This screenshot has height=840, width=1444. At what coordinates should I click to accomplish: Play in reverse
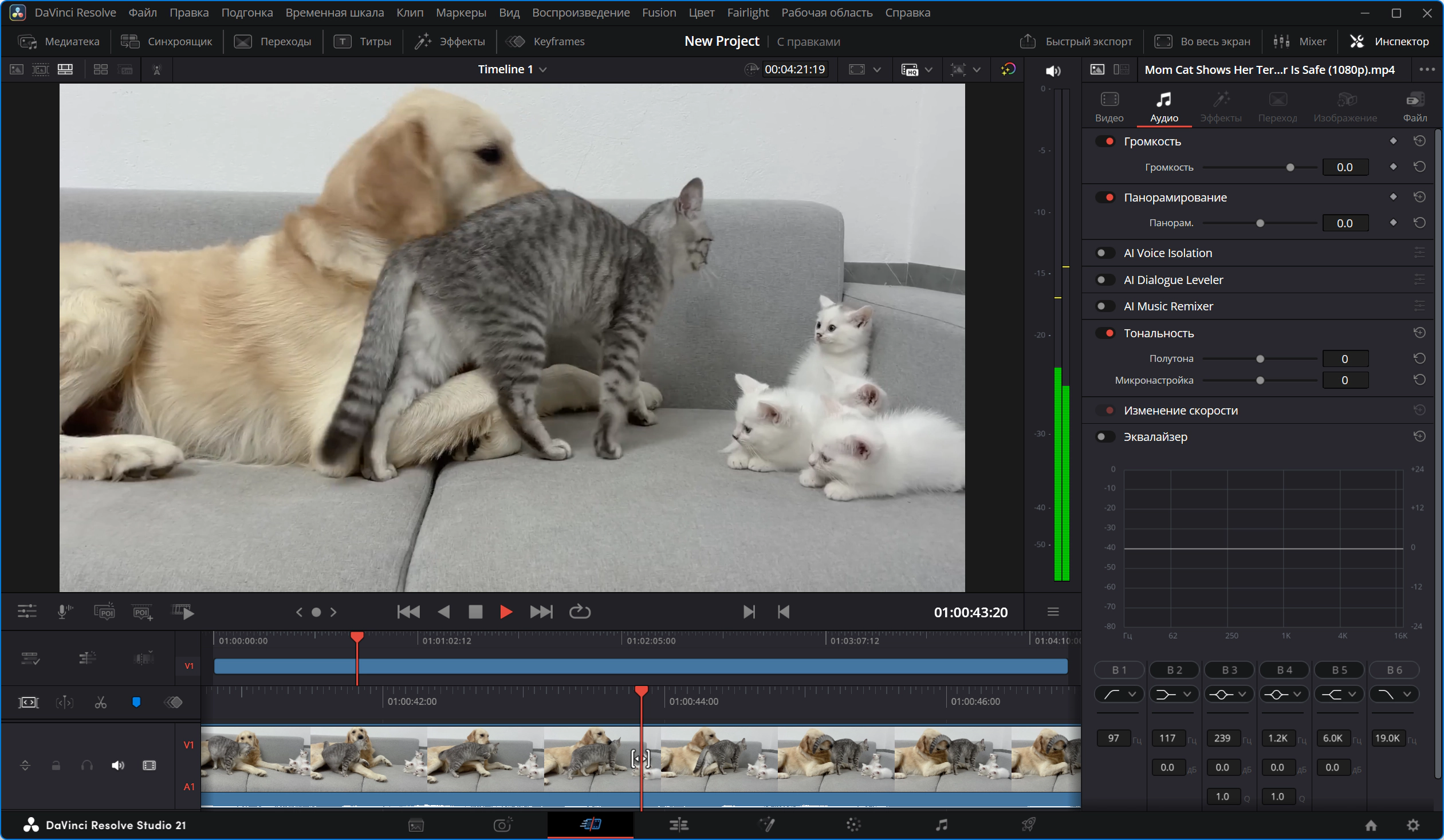[x=443, y=612]
